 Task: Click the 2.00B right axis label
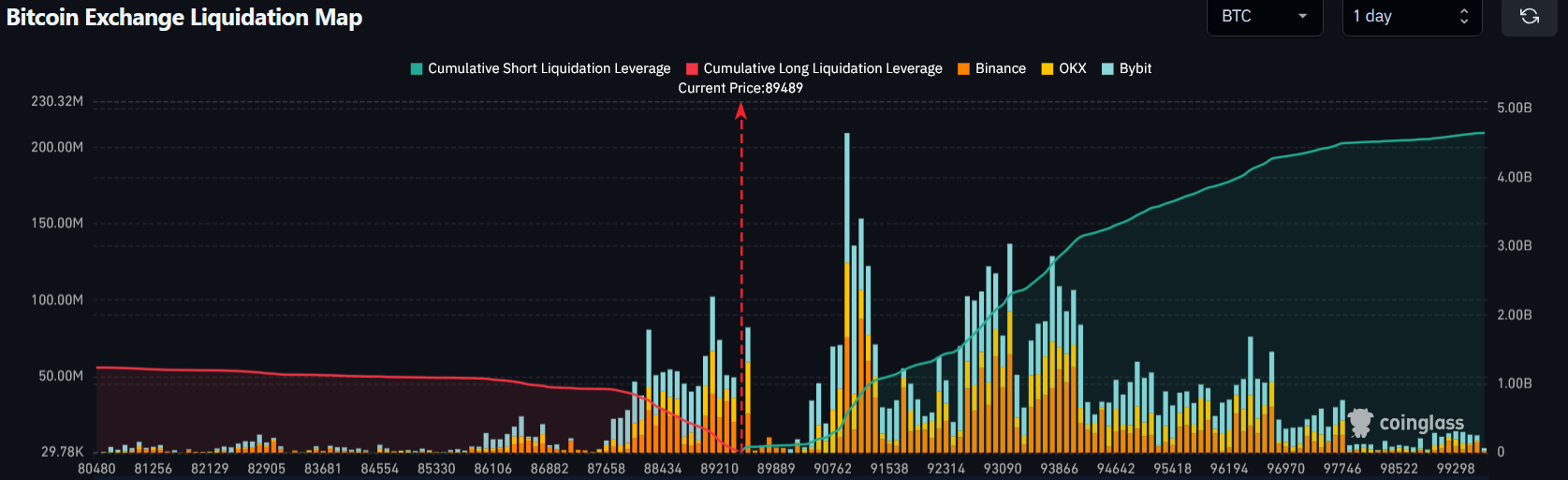pos(1515,314)
